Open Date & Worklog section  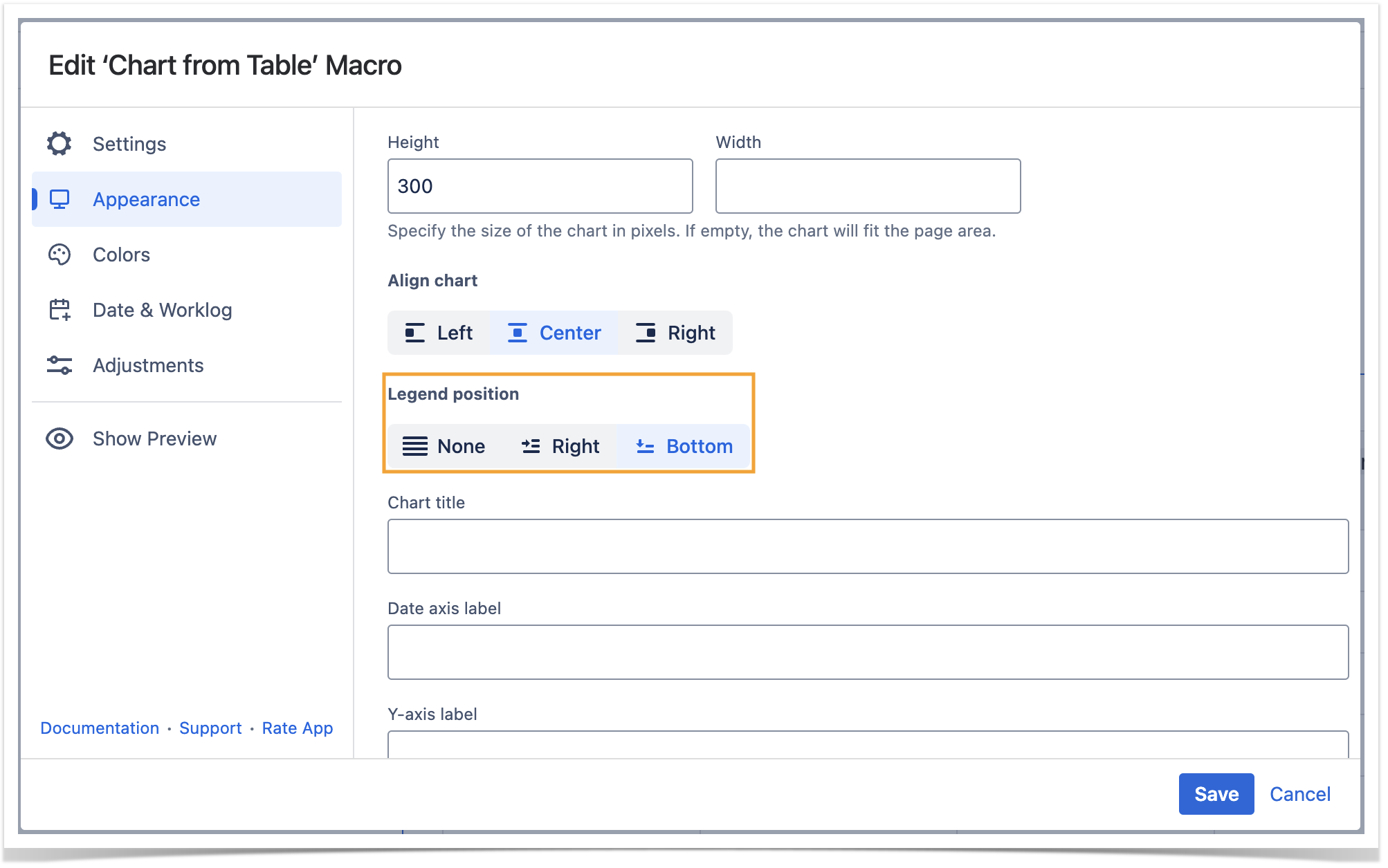point(162,310)
